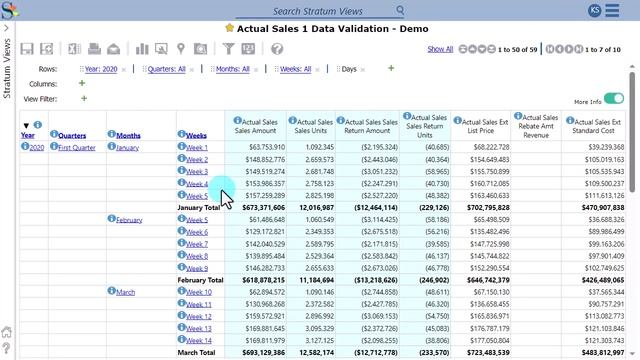Open the Months: All row filter
The height and width of the screenshot is (360, 640).
(233, 69)
